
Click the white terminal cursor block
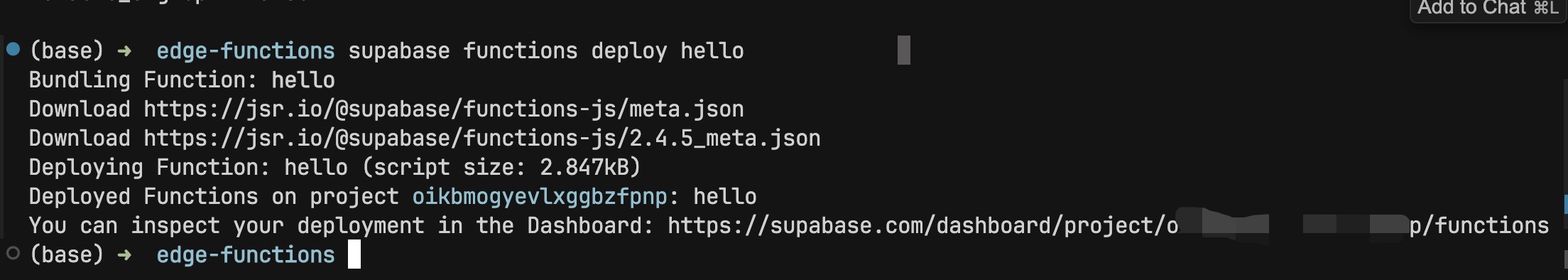click(354, 254)
